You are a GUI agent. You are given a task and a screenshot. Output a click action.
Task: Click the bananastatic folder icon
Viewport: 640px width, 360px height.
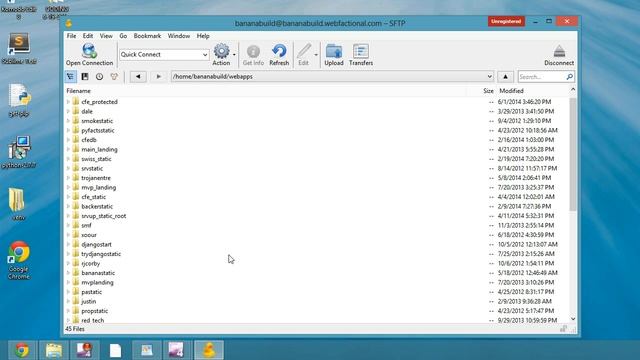tap(76, 272)
